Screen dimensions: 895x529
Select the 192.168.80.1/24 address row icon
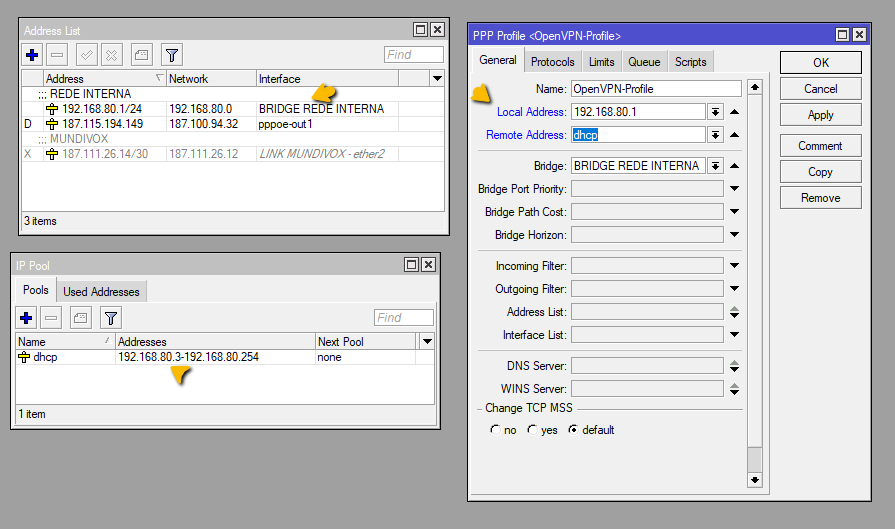[x=52, y=109]
